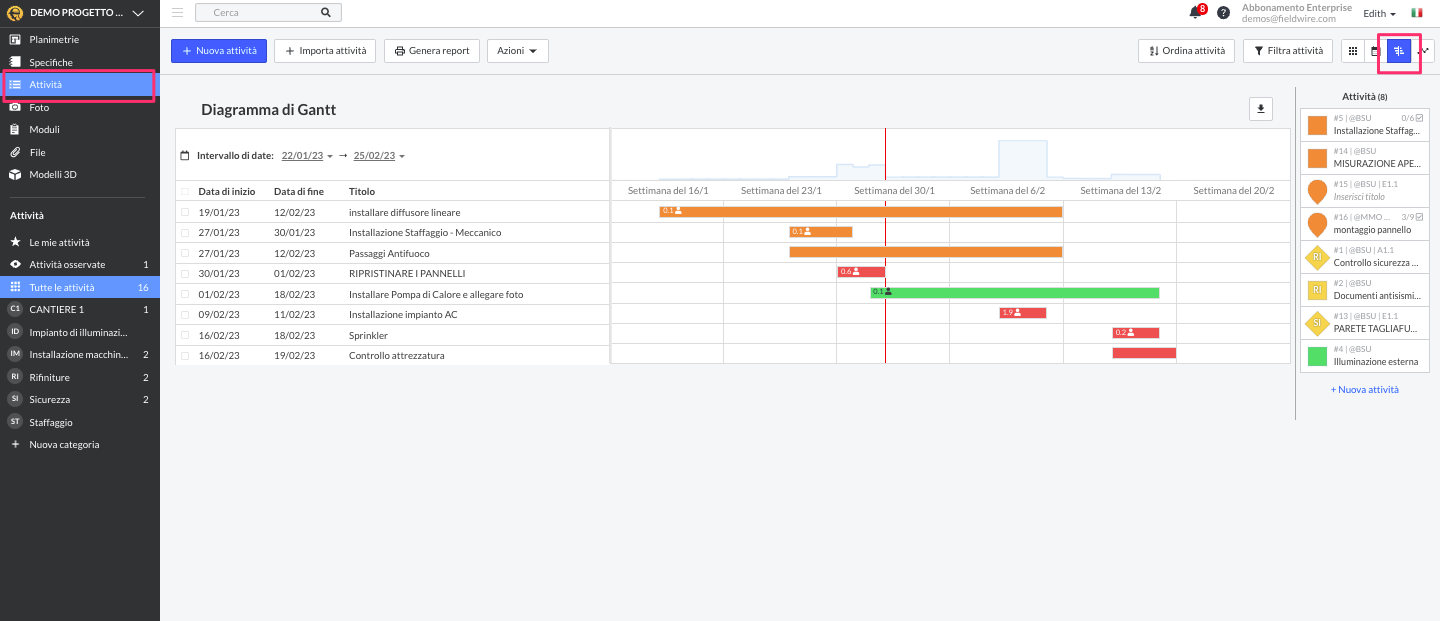Download the Gantt diagram

click(x=1260, y=109)
